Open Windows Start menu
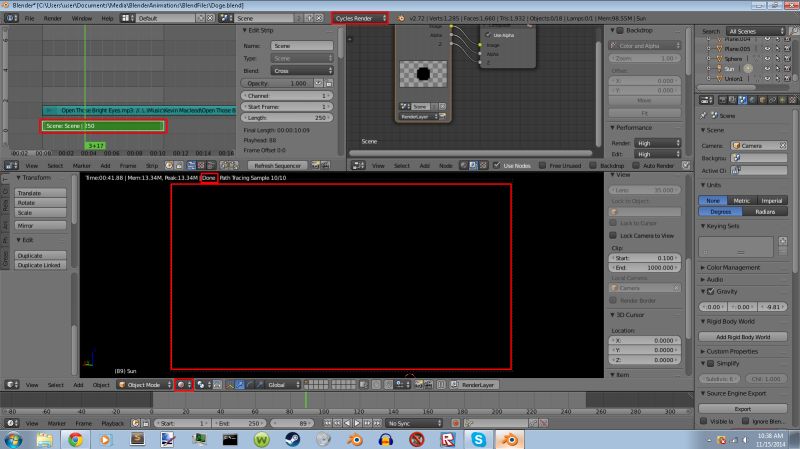Viewport: 800px width, 449px height. (13, 439)
